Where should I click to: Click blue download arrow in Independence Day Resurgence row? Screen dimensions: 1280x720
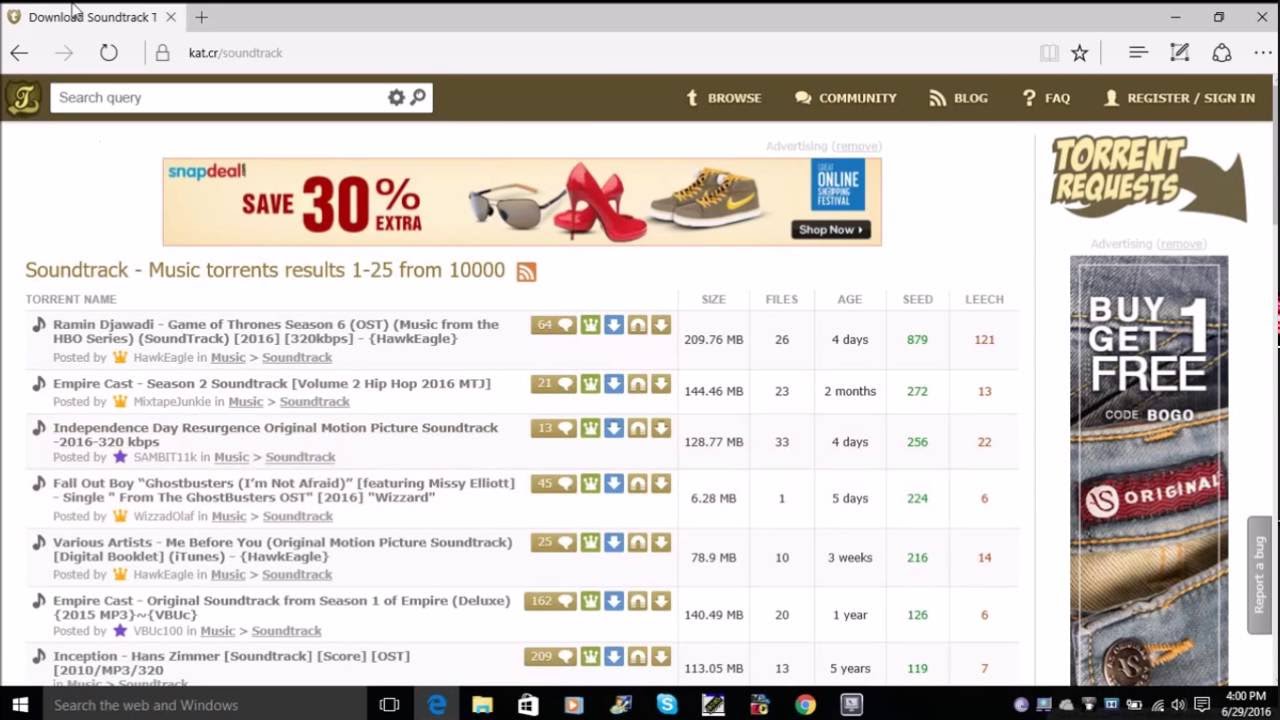point(614,428)
